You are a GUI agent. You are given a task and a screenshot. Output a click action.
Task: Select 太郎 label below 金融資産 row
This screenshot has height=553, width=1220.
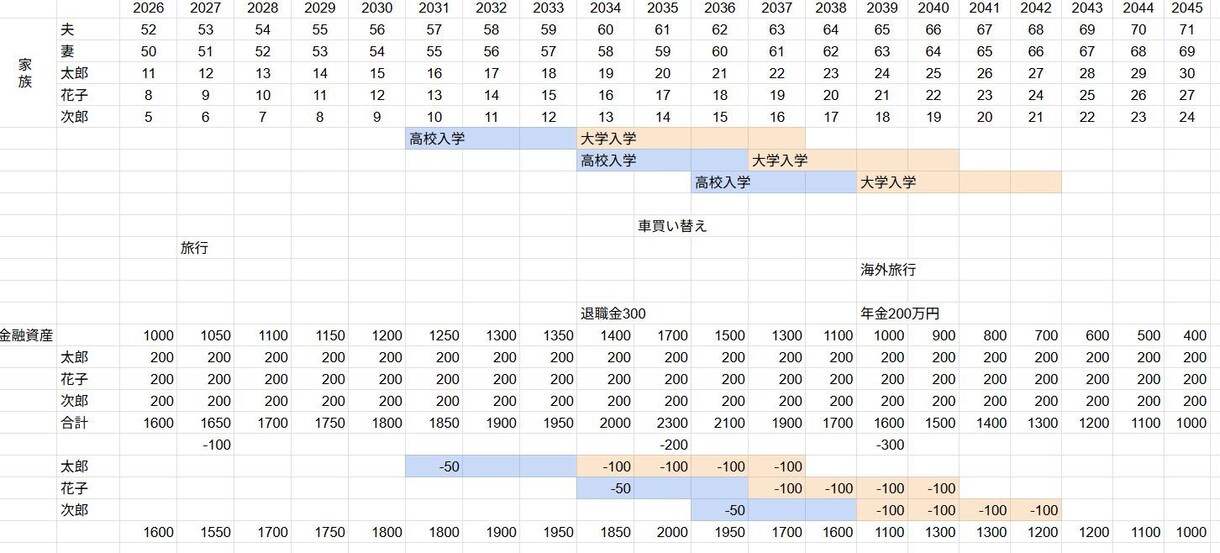coord(75,358)
